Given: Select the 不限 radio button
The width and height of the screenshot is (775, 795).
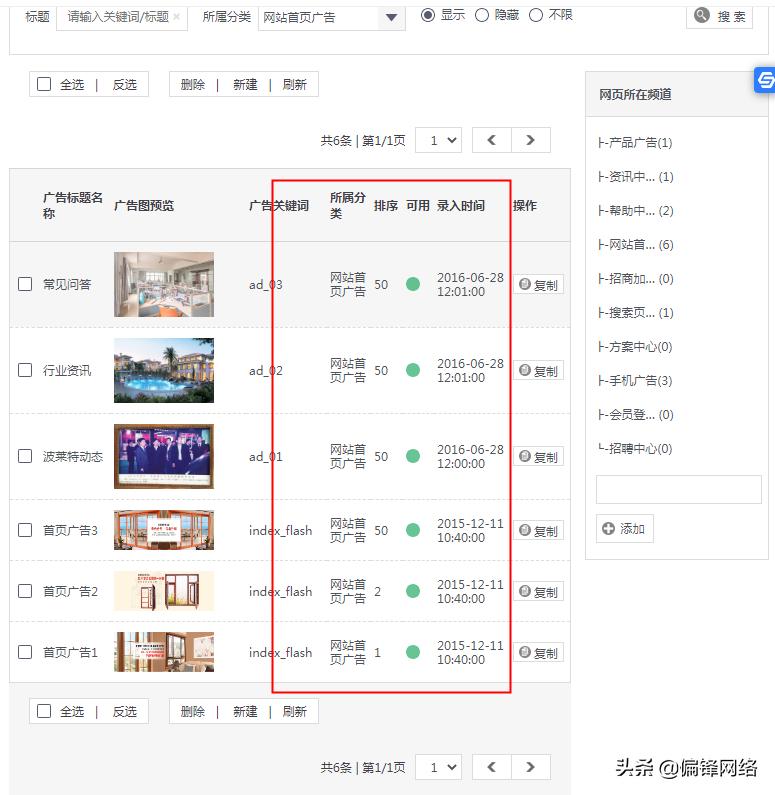Looking at the screenshot, I should tap(536, 15).
